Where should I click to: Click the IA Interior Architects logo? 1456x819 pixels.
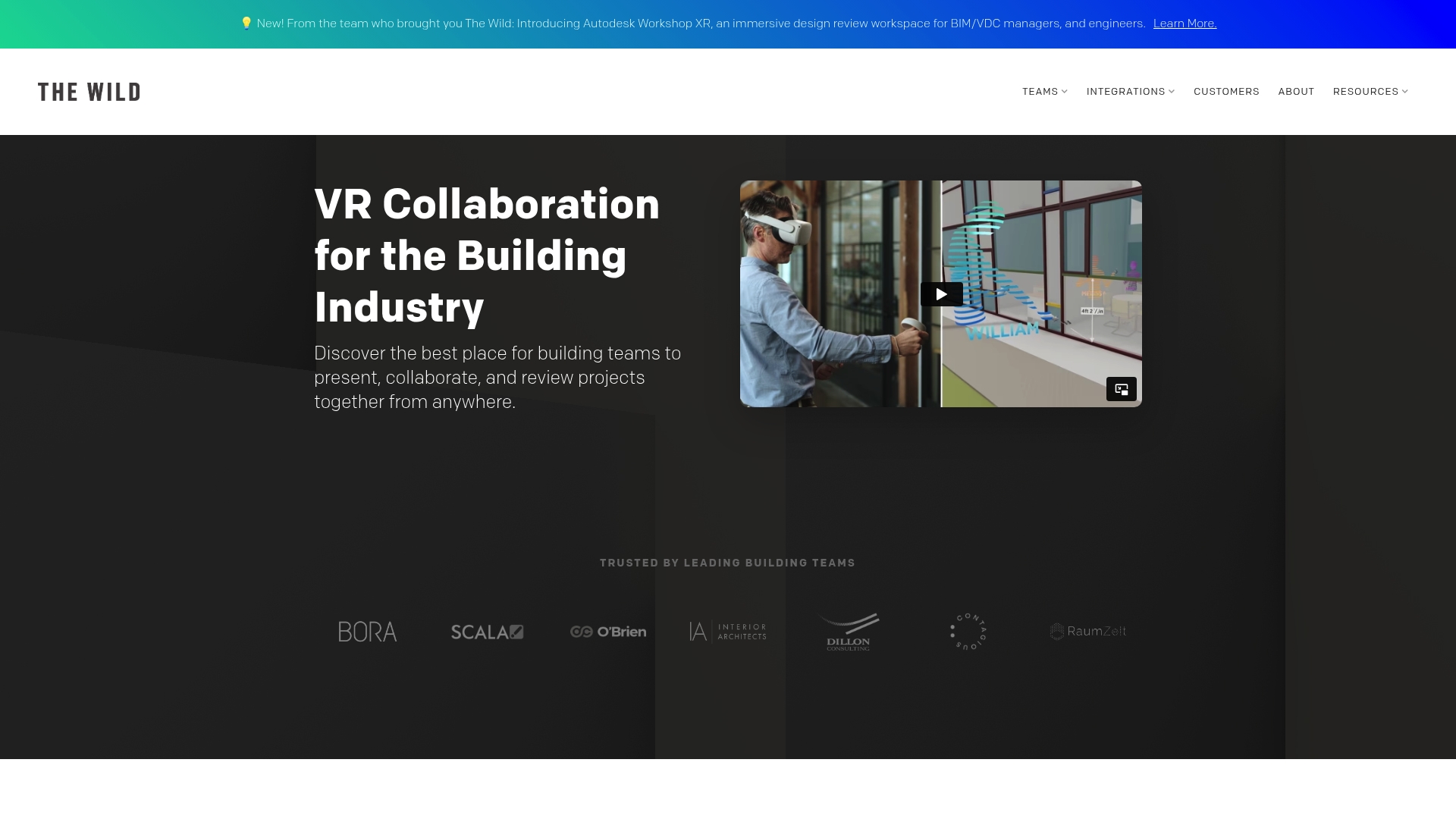[x=727, y=631]
